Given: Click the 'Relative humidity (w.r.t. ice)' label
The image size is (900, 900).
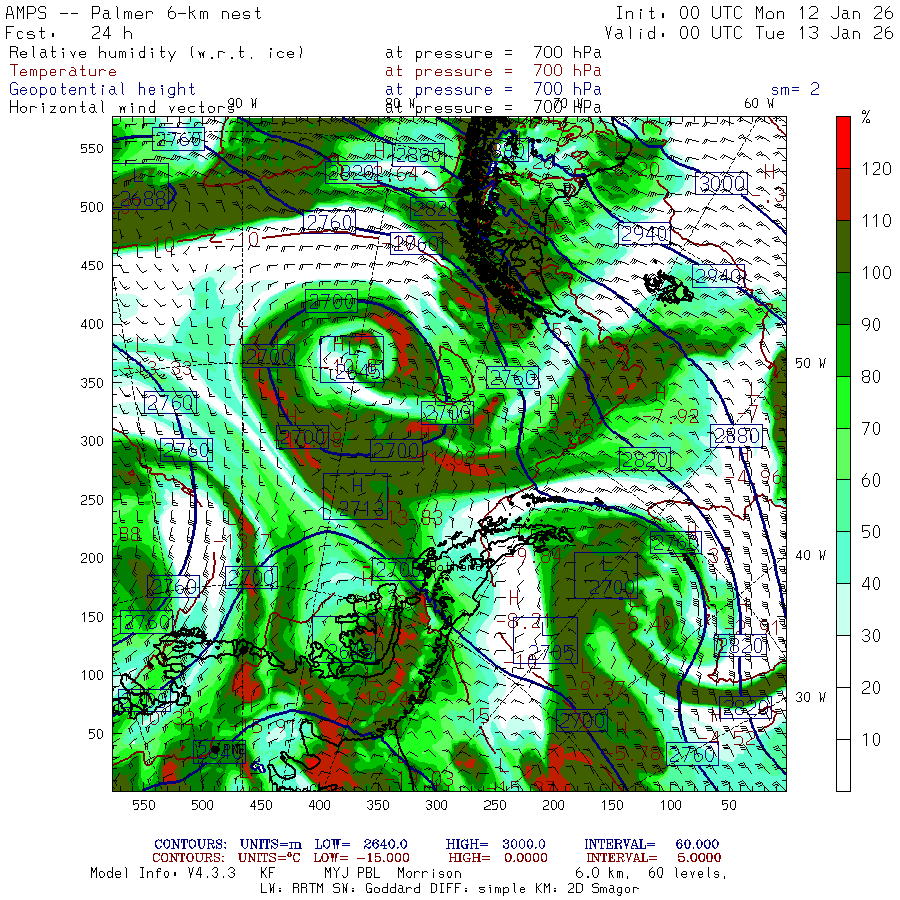Looking at the screenshot, I should click(154, 52).
